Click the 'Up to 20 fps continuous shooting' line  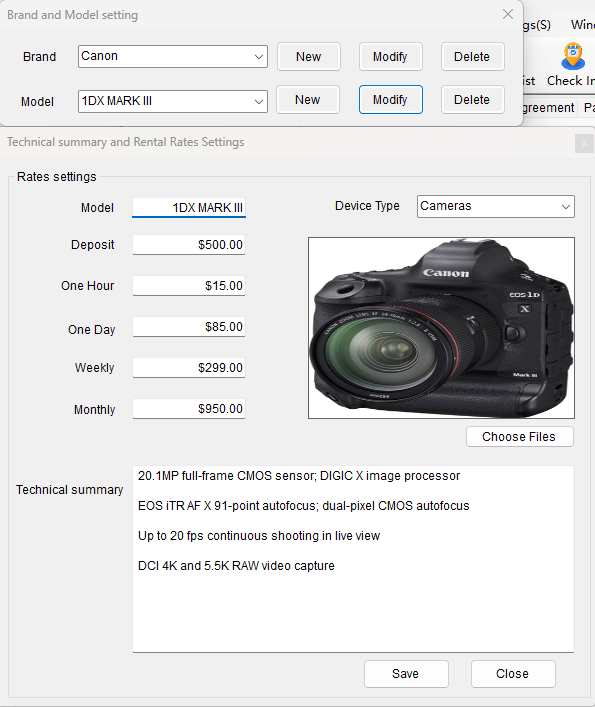[x=259, y=536]
